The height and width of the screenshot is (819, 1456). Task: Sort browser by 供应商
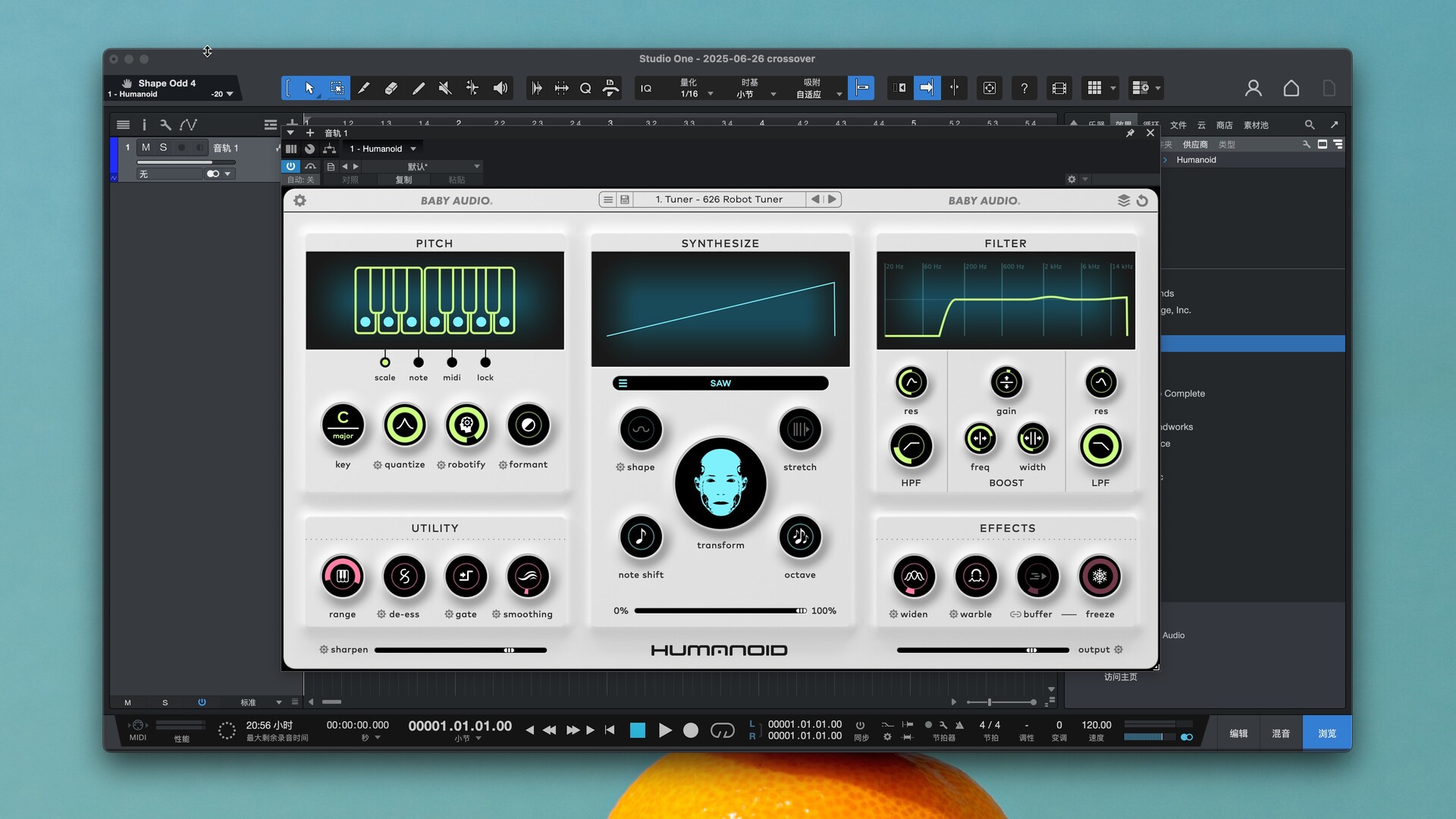coord(1195,144)
